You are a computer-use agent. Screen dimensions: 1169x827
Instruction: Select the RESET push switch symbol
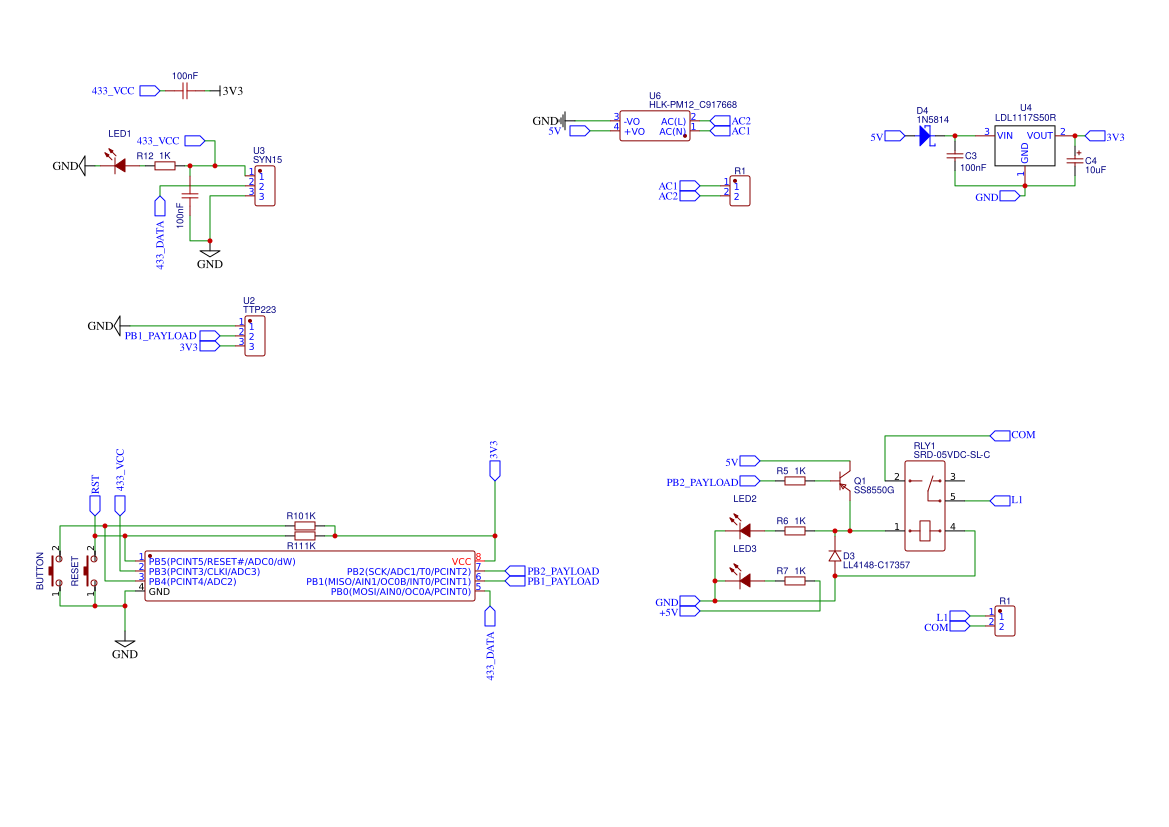(90, 570)
